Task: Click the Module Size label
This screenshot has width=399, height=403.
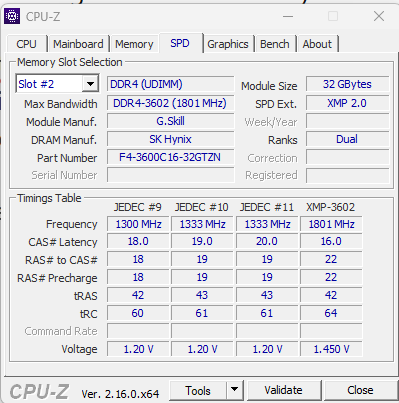Action: tap(269, 86)
